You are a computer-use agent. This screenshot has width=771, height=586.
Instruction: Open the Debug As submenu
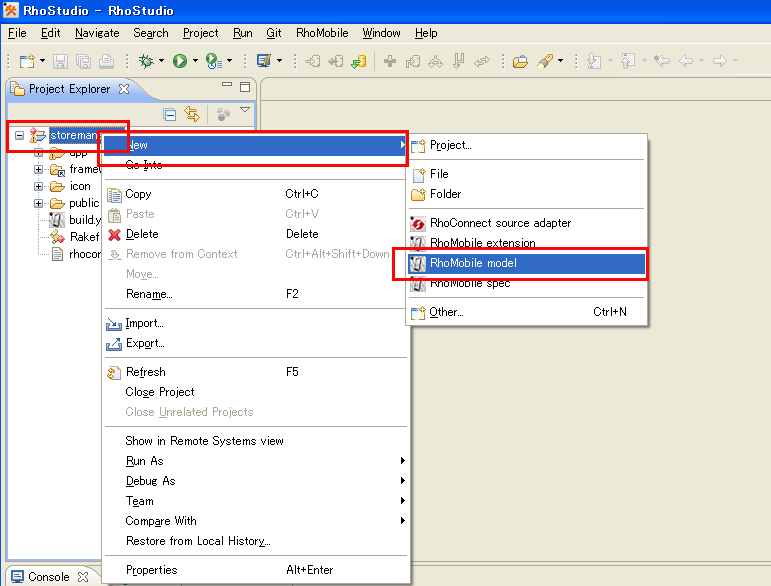click(x=256, y=481)
